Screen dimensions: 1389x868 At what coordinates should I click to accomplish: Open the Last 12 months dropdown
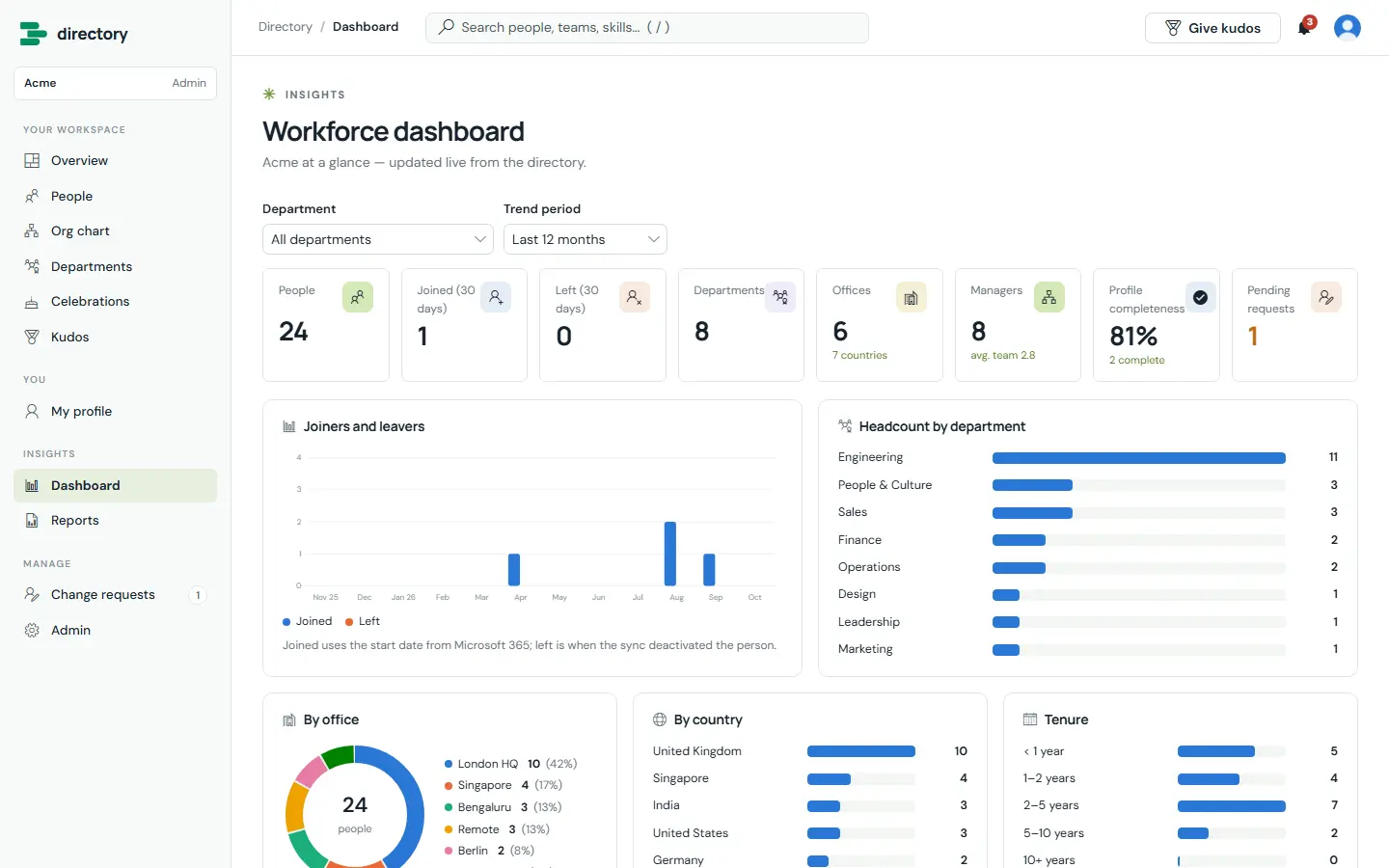coord(586,239)
